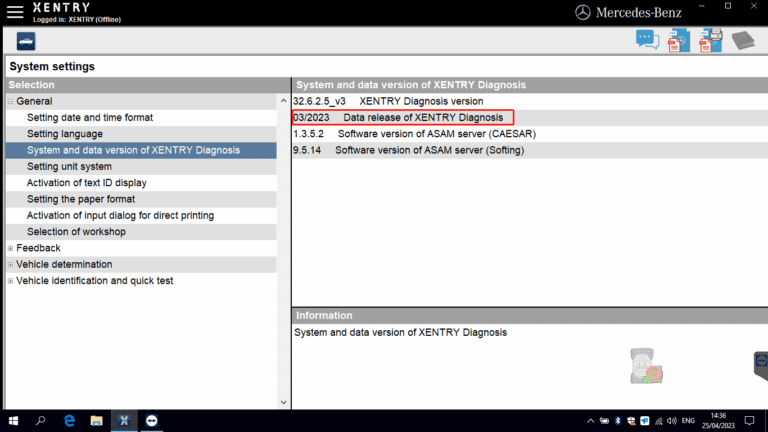Image resolution: width=768 pixels, height=432 pixels.
Task: Click the 03/2023 Data release row
Action: [530, 118]
